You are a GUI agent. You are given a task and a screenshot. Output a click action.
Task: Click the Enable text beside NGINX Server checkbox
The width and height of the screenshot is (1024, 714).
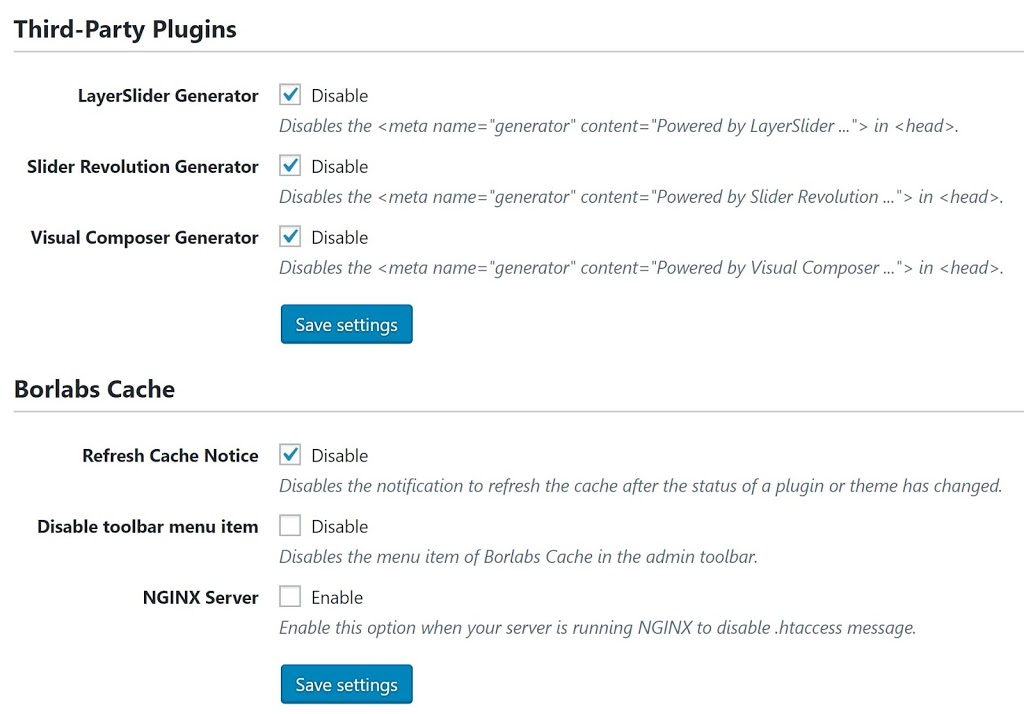[x=339, y=597]
